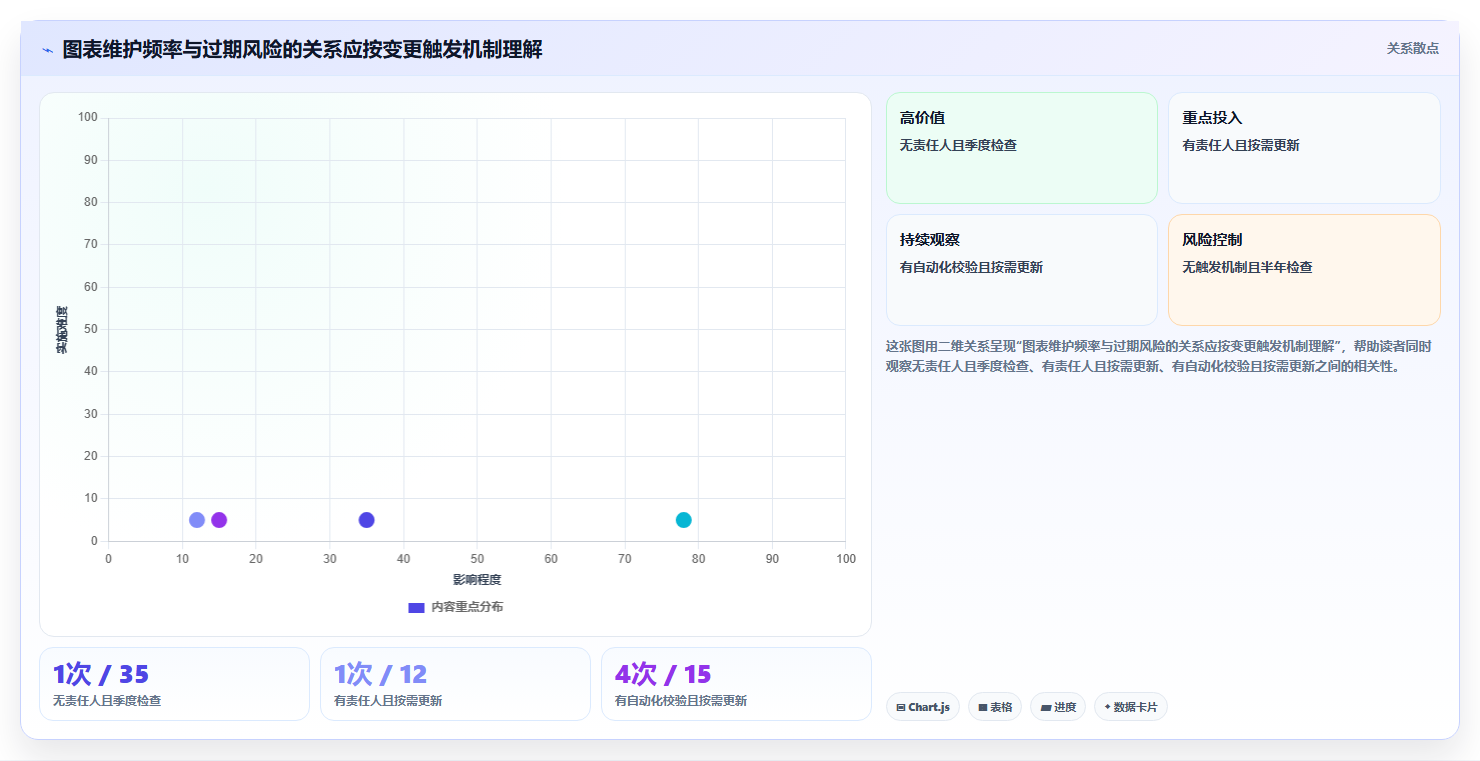Viewport: 1480px width, 761px height.
Task: Click the Chart.js tag chip
Action: 922,707
